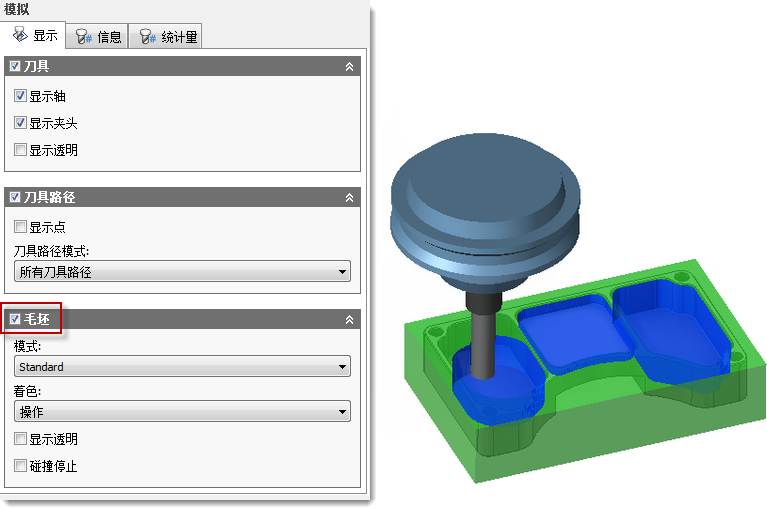Collapse the 毛坯 section
The height and width of the screenshot is (508, 767).
click(x=349, y=319)
